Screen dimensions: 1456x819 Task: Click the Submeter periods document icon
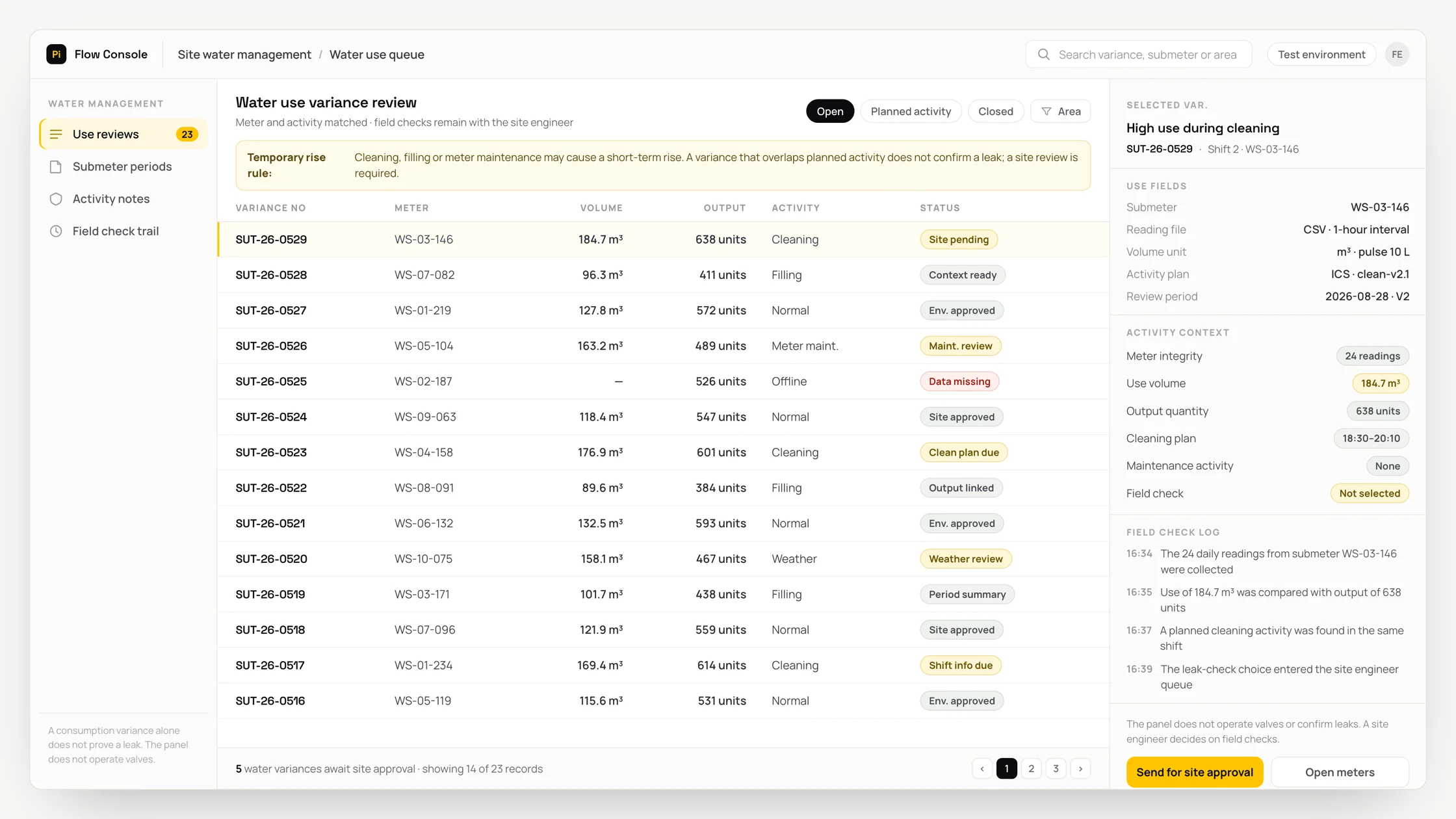point(56,167)
